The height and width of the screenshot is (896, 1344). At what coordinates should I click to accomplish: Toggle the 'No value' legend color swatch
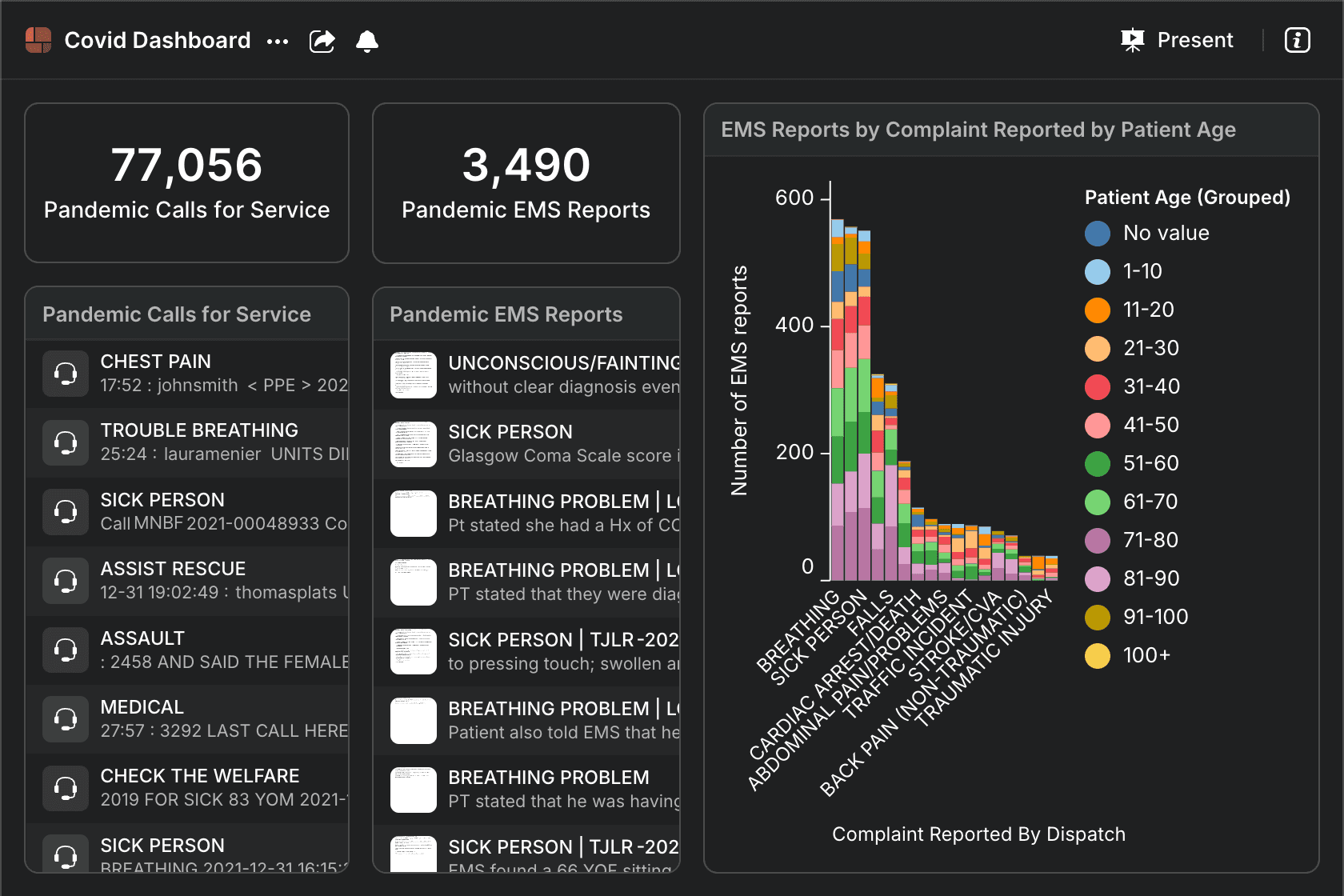pos(1098,234)
